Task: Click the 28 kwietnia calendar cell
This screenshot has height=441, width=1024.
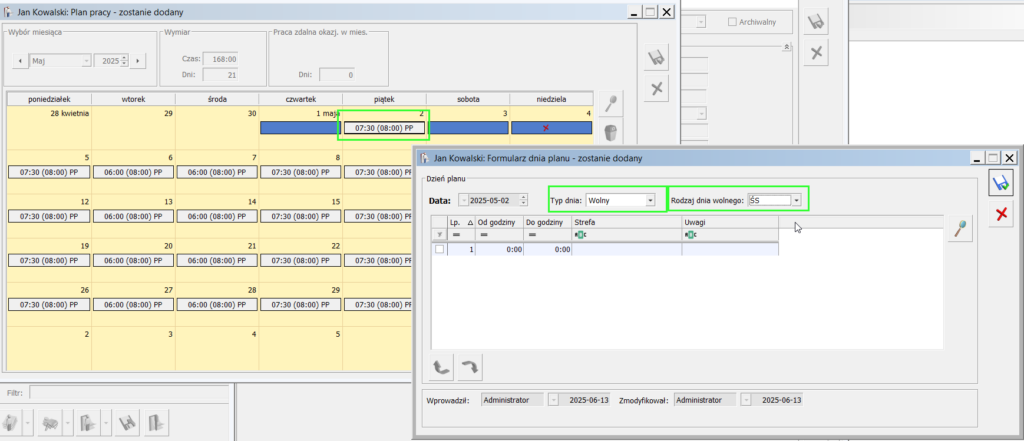Action: point(50,128)
